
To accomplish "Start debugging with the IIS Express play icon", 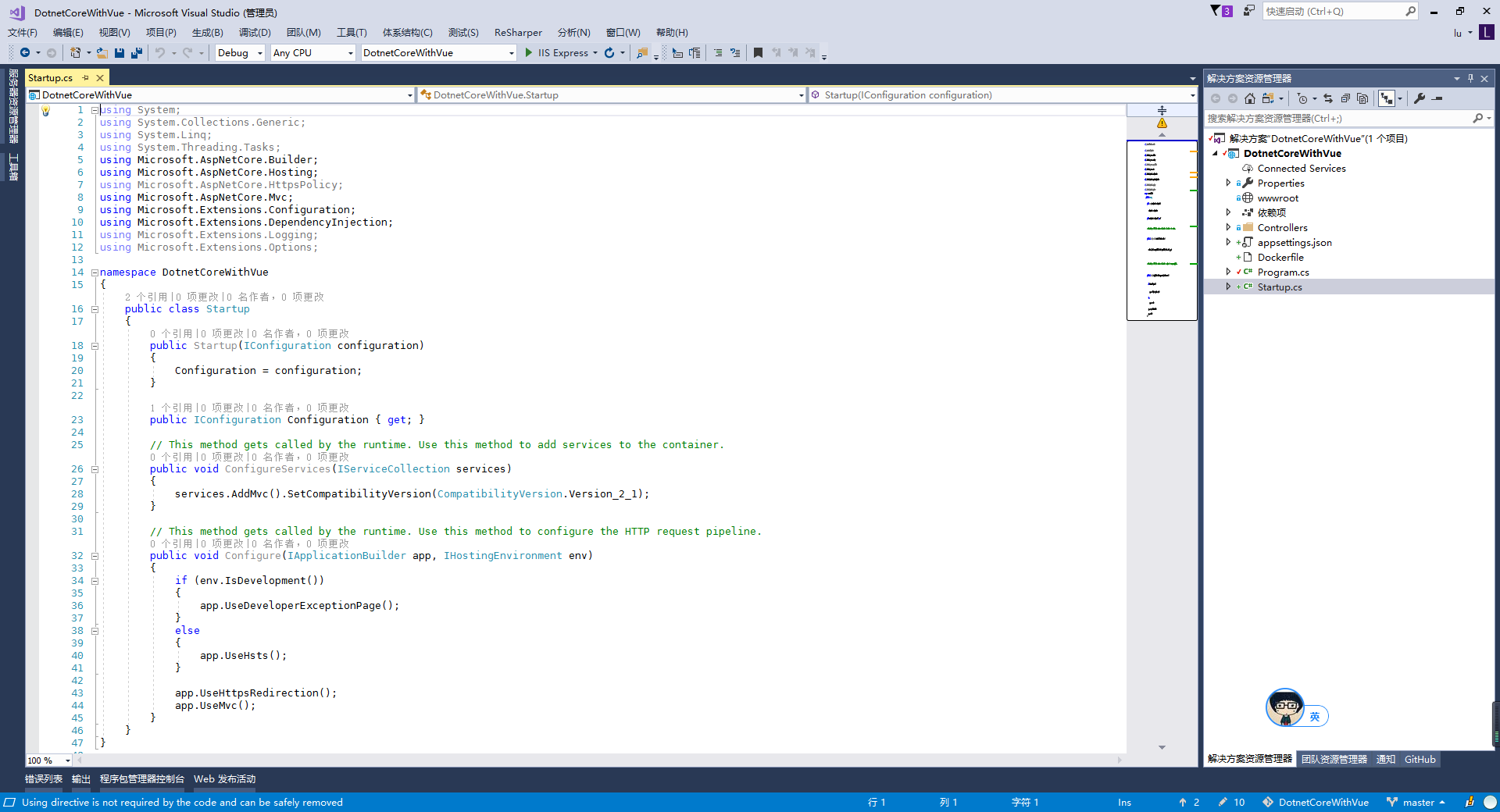I will [529, 52].
